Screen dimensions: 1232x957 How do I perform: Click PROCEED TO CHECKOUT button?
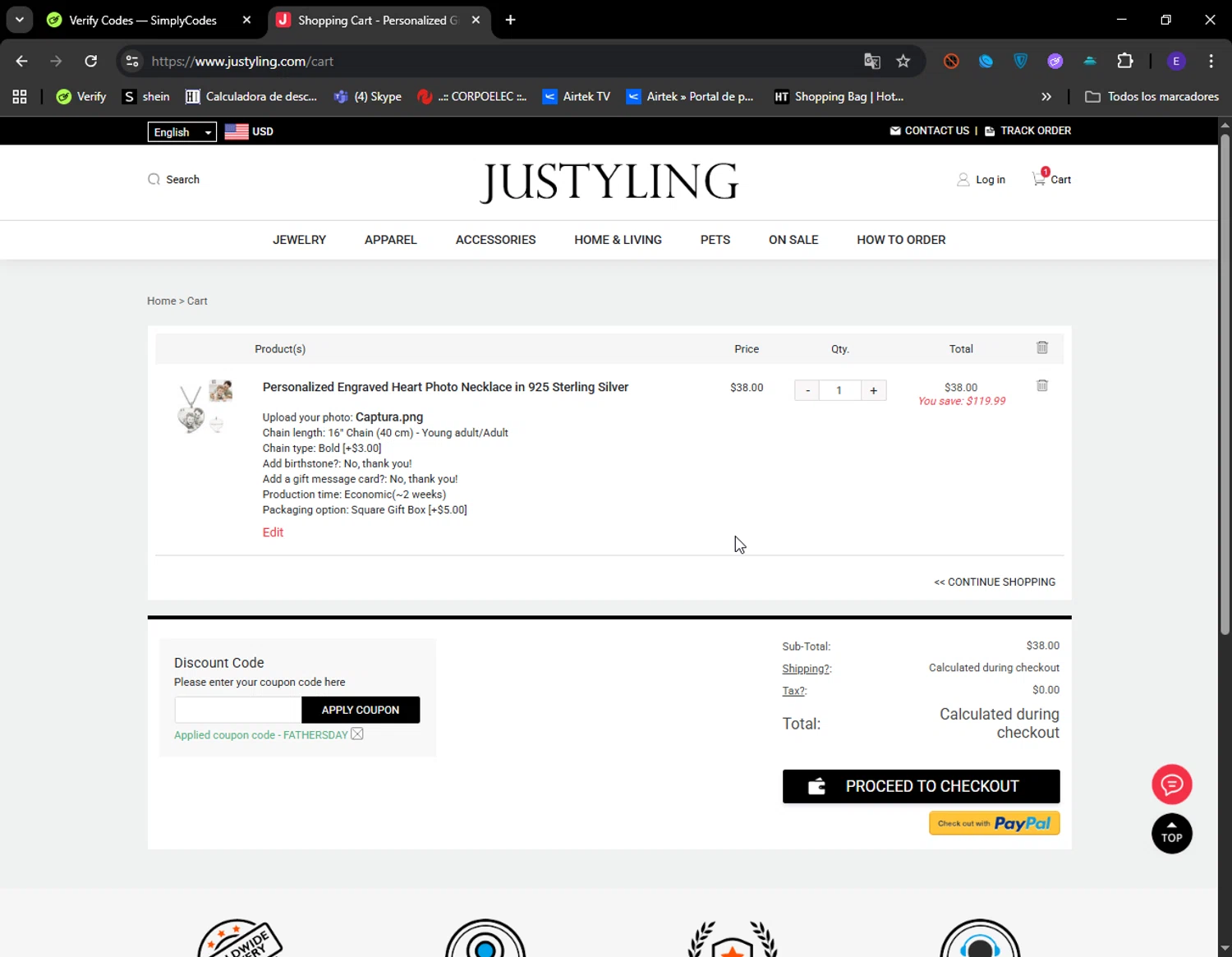click(921, 786)
